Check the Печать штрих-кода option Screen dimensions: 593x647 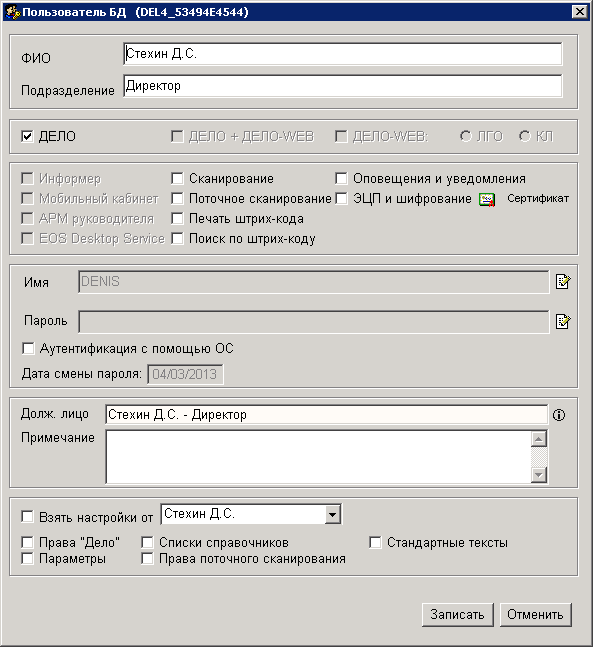(177, 218)
